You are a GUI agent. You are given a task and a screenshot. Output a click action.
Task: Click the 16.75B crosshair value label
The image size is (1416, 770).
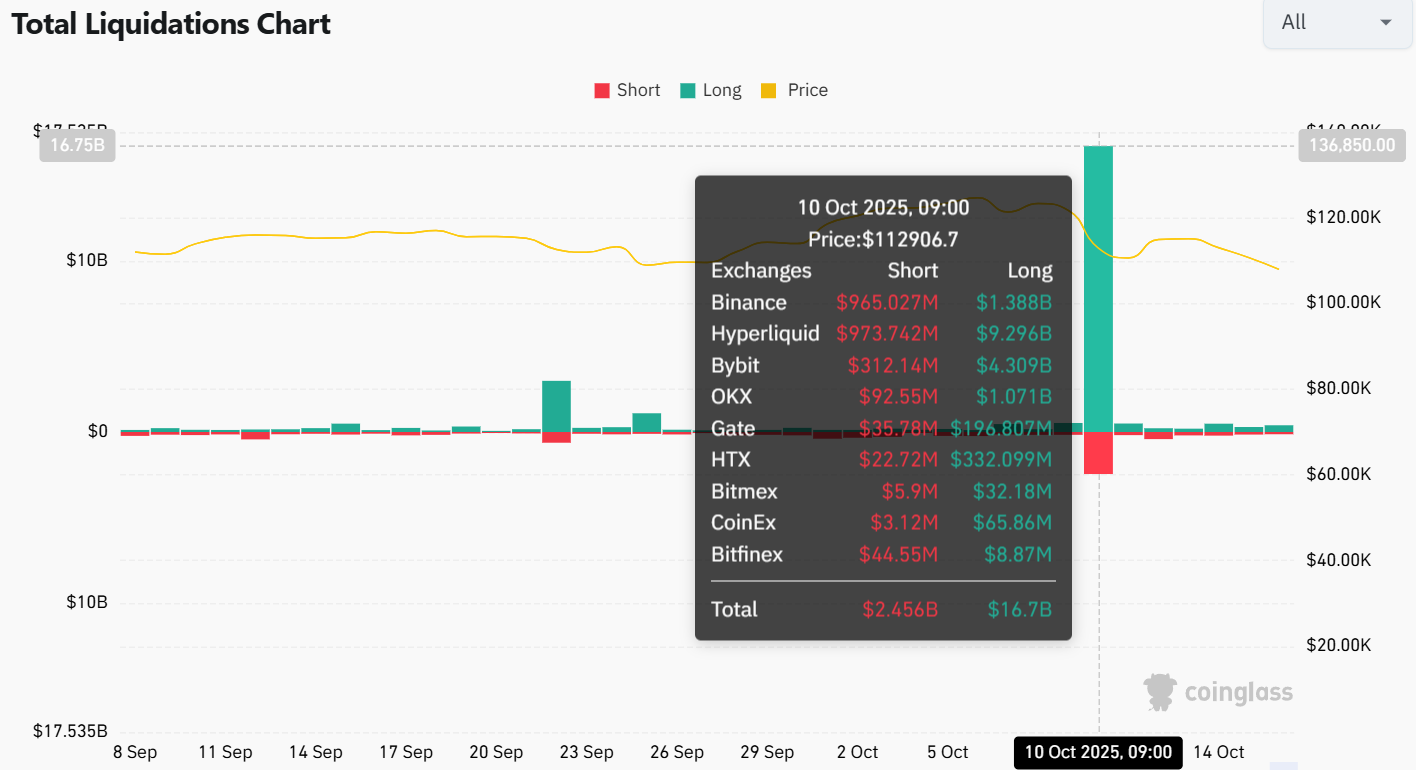[77, 146]
